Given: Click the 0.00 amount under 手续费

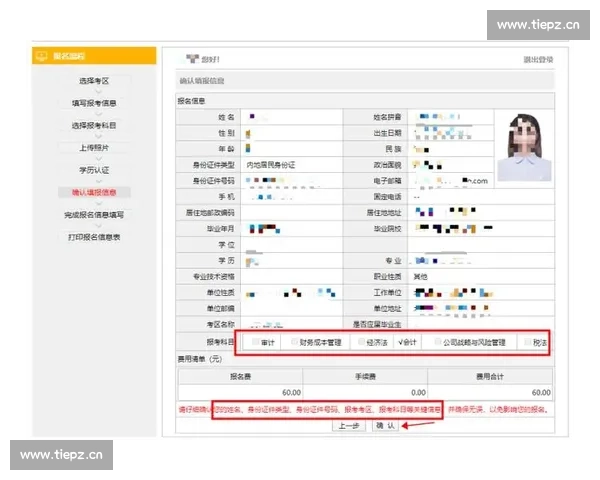Looking at the screenshot, I should coord(418,392).
